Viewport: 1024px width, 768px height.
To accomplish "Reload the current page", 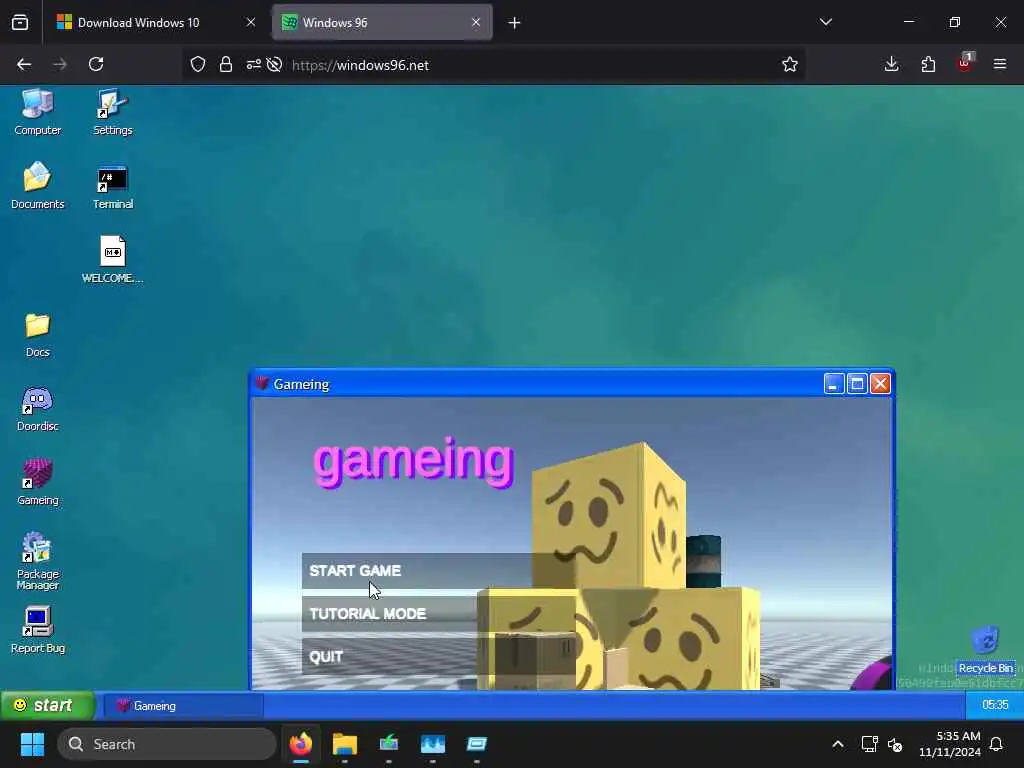I will tap(96, 65).
